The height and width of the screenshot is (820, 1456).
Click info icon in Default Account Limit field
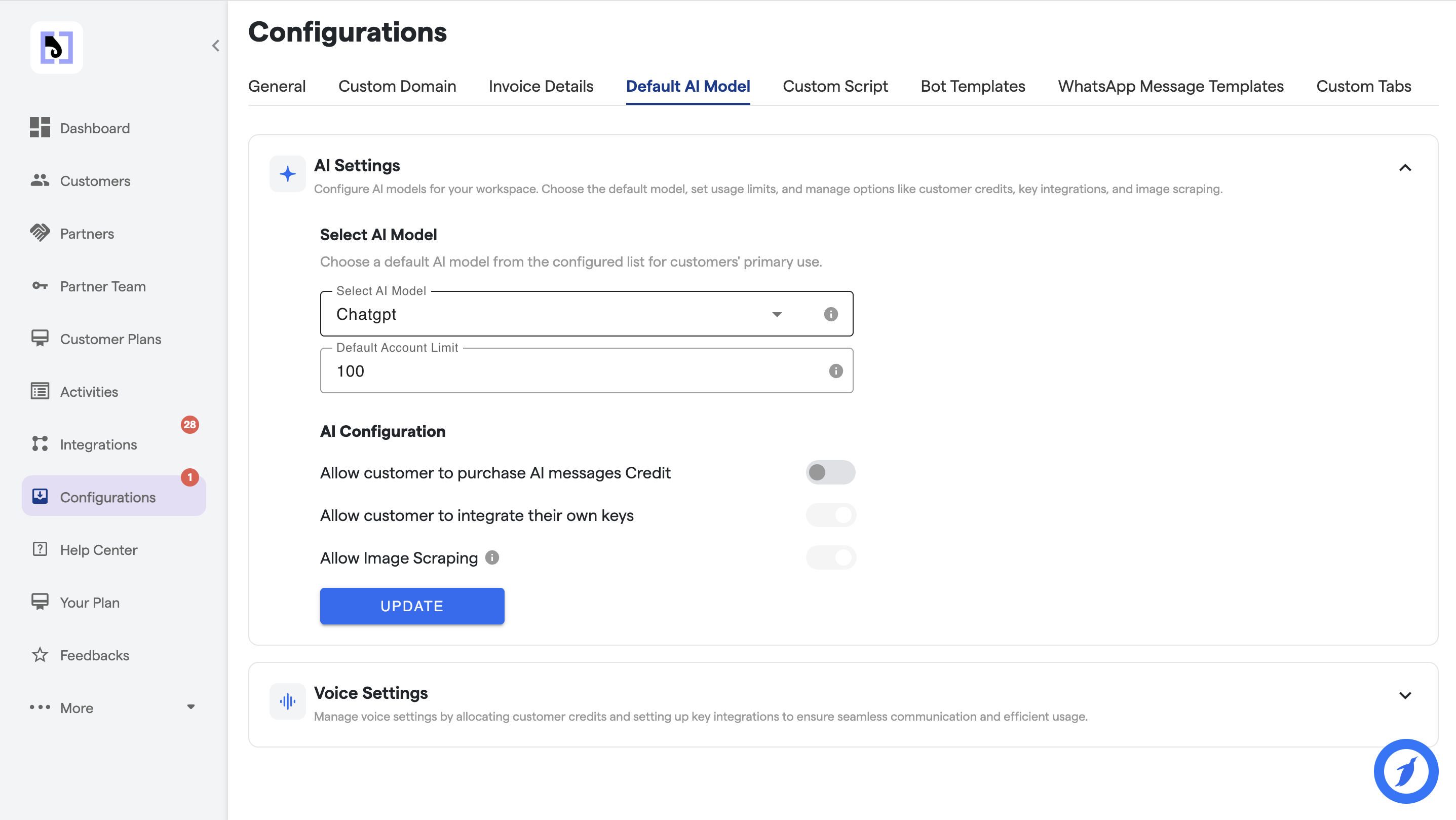click(835, 371)
